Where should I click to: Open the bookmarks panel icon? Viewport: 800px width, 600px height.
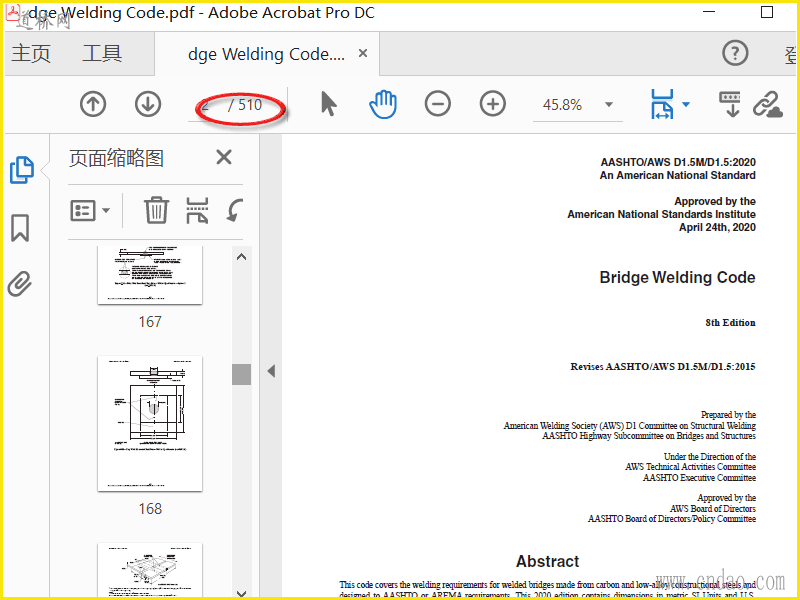(x=20, y=228)
